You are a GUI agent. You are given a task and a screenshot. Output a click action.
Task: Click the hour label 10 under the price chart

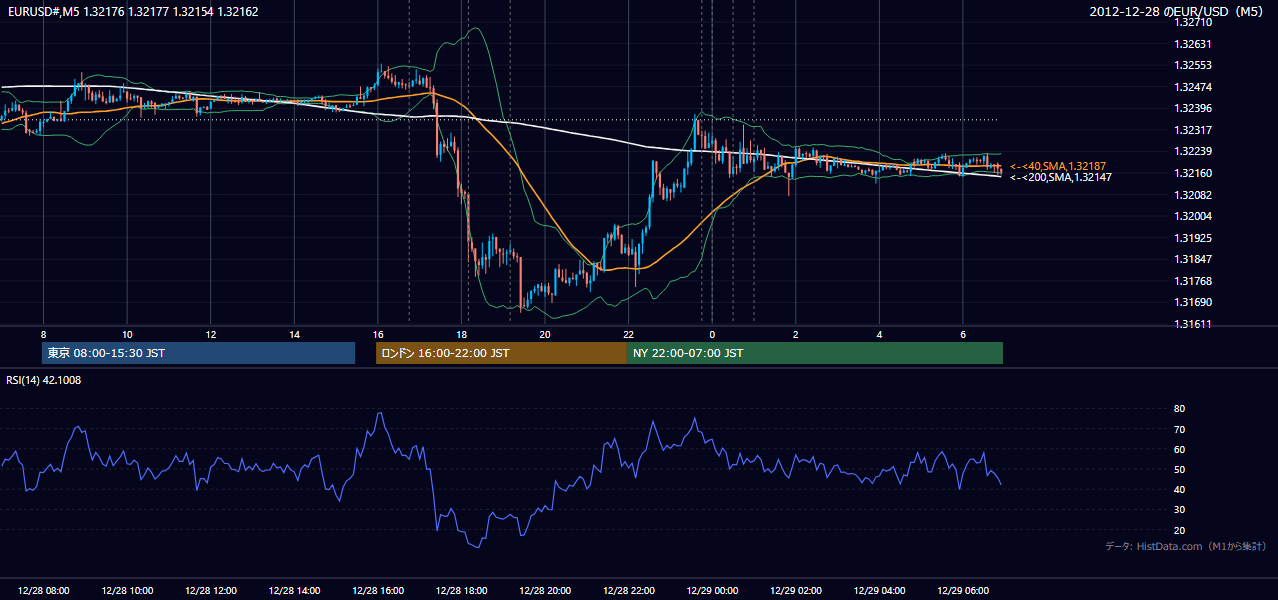pyautogui.click(x=127, y=334)
